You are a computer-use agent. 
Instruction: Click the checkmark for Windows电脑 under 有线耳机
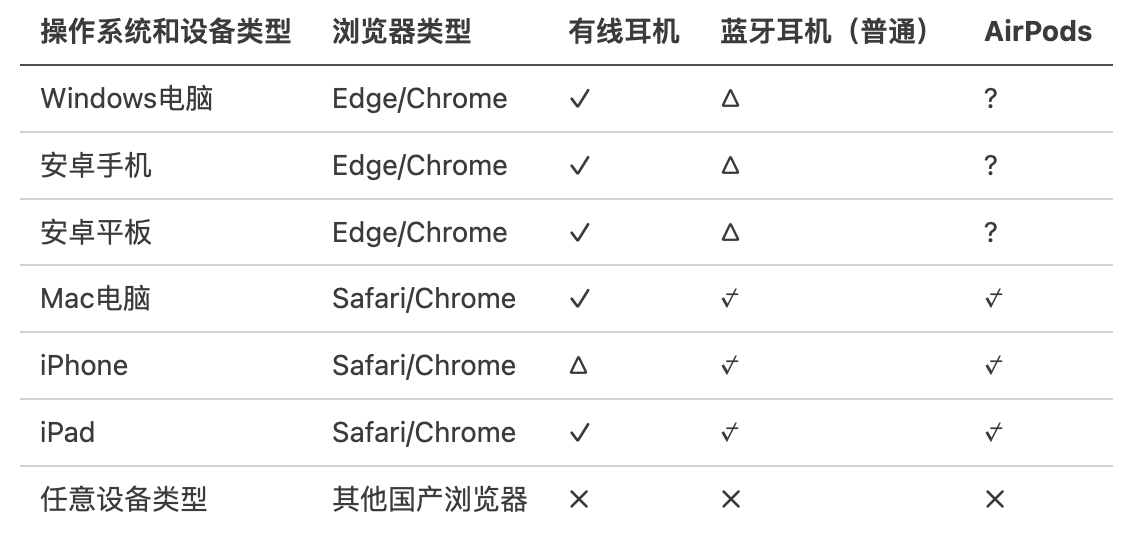(579, 99)
